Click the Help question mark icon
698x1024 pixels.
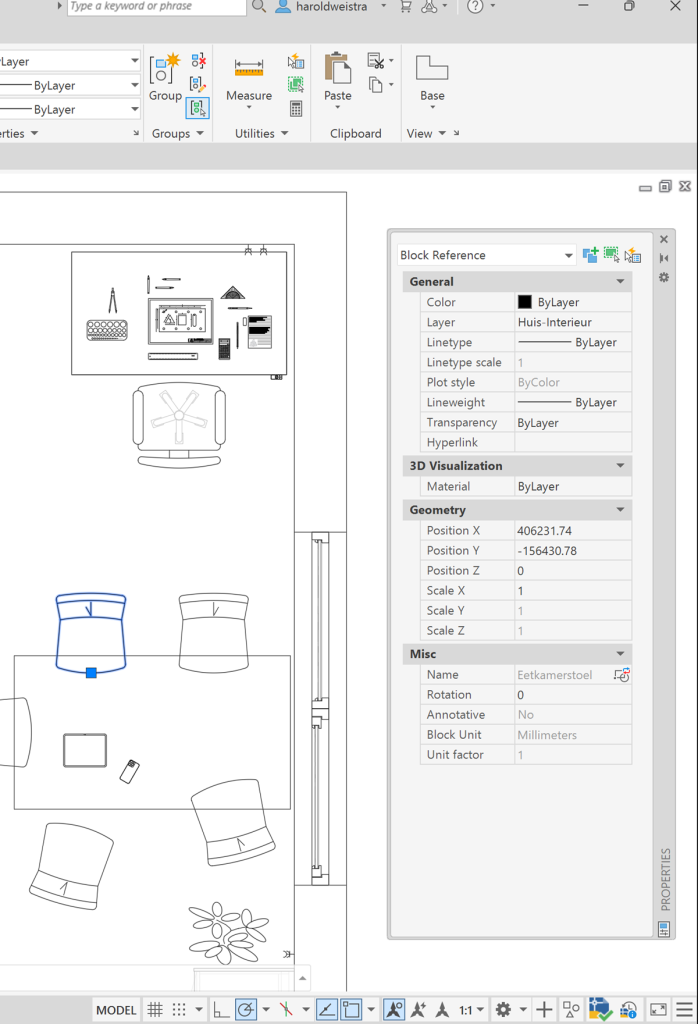(x=475, y=7)
